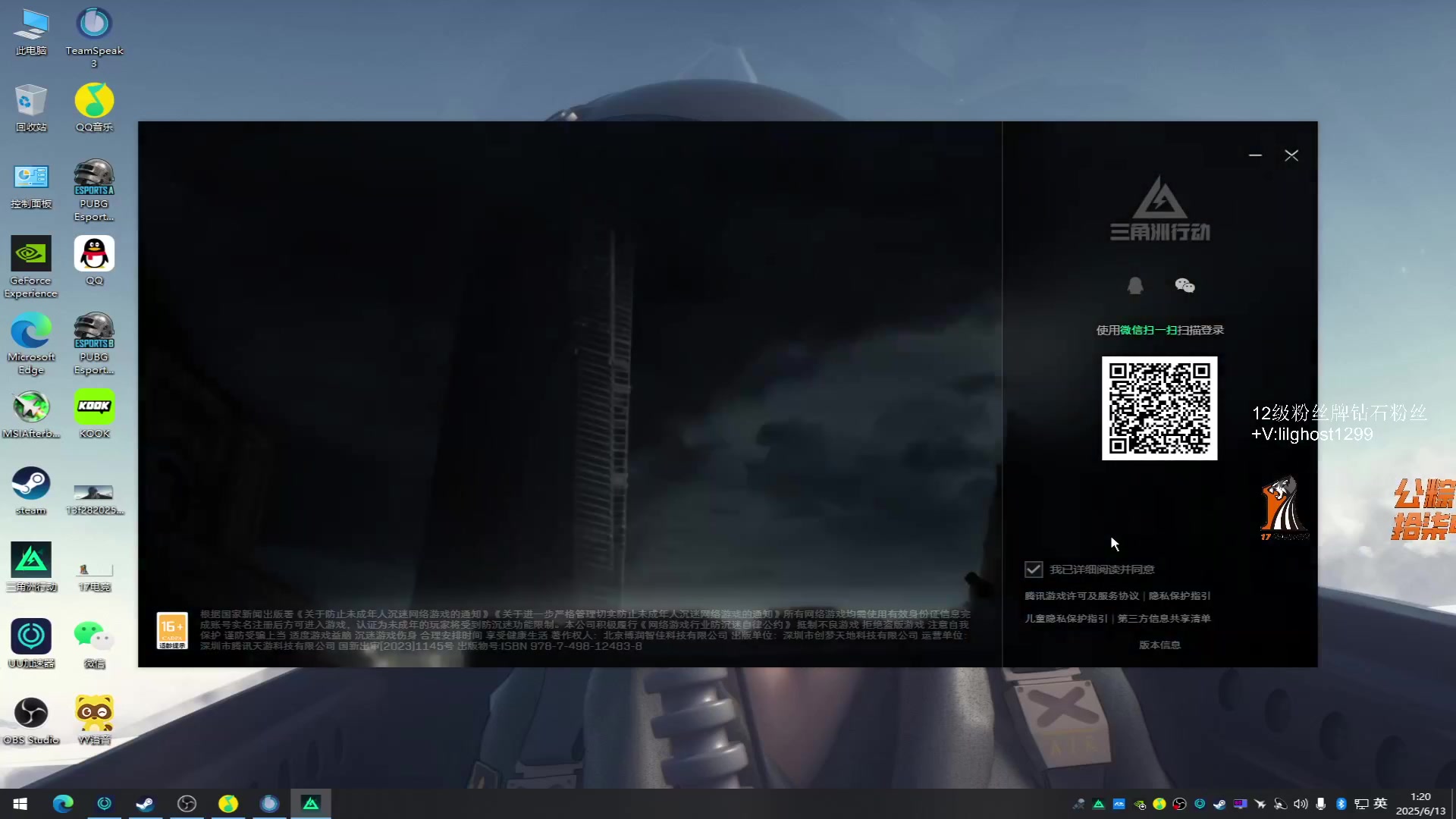The image size is (1456, 819).
Task: Click the WeChat login QR code
Action: [1159, 408]
